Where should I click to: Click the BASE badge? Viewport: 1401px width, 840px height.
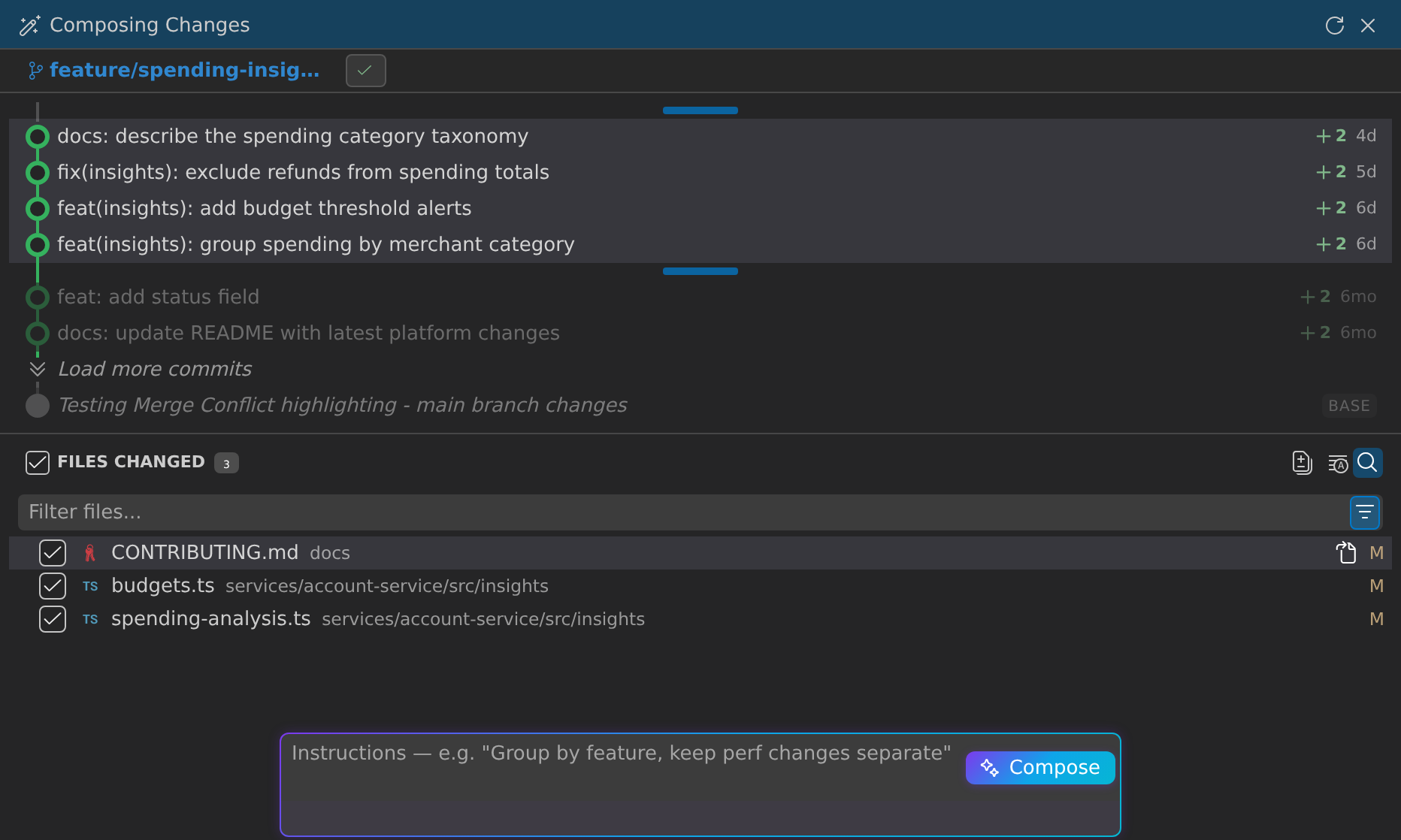[x=1349, y=406]
